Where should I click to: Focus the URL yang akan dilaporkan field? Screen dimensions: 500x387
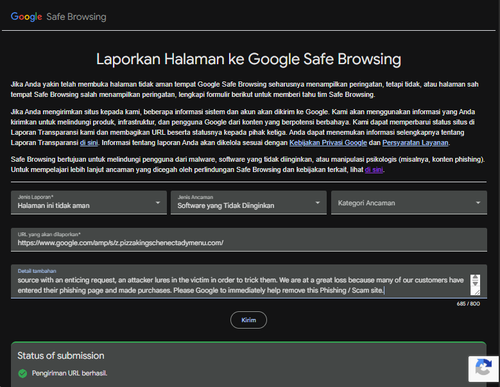tap(249, 240)
